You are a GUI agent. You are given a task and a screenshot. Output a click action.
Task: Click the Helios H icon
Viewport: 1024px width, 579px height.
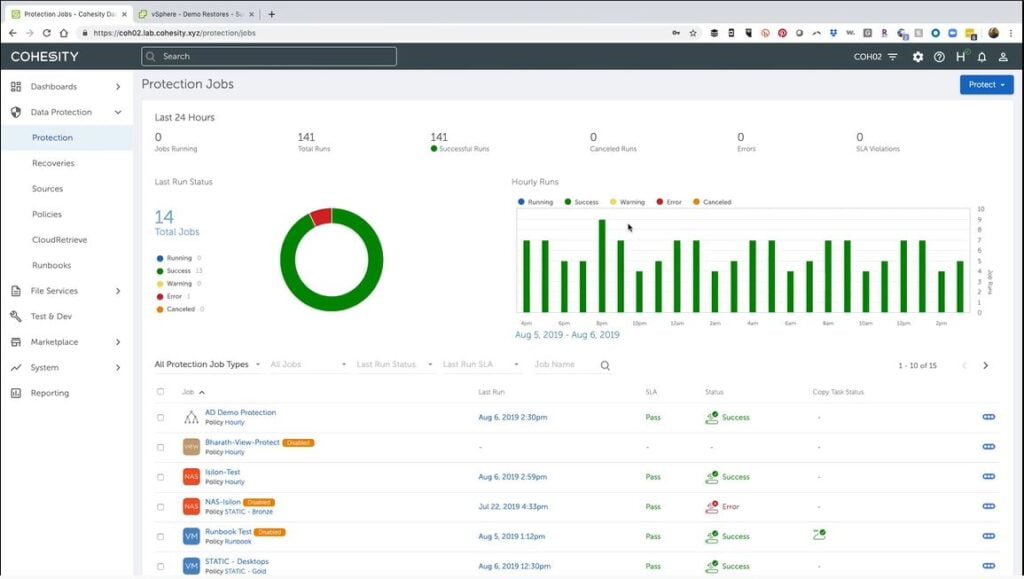(961, 57)
